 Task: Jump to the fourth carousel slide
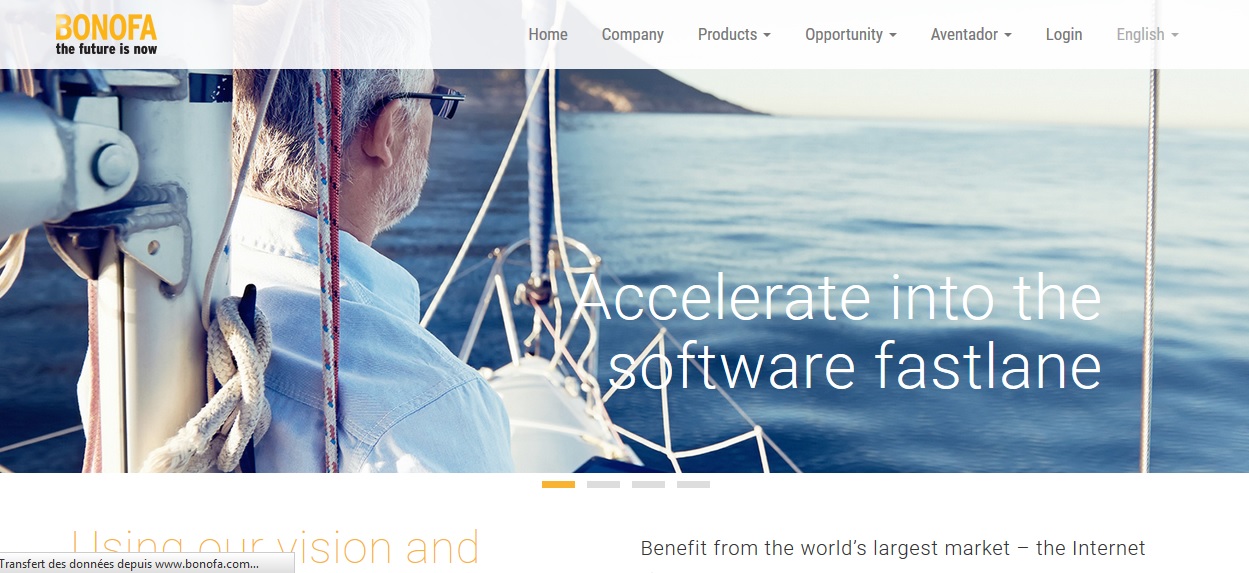tap(693, 484)
